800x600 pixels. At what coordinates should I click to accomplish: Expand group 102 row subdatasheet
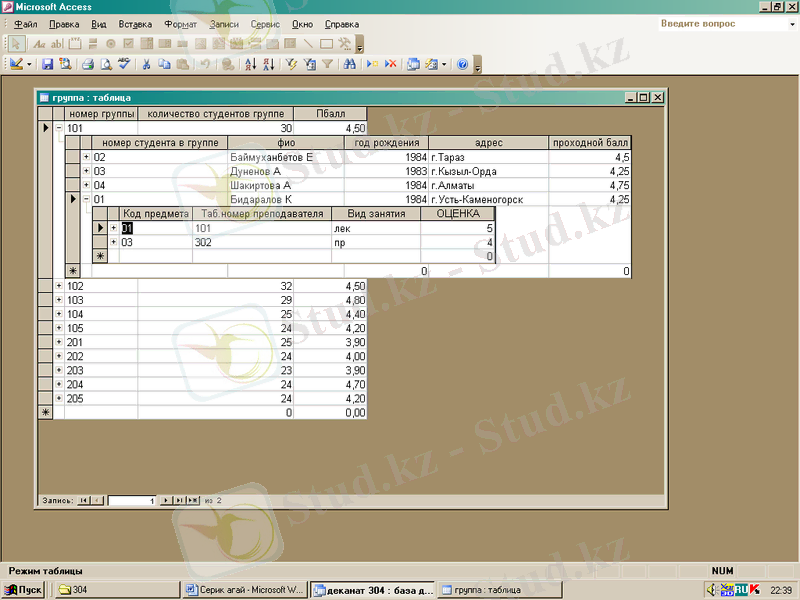click(x=59, y=286)
